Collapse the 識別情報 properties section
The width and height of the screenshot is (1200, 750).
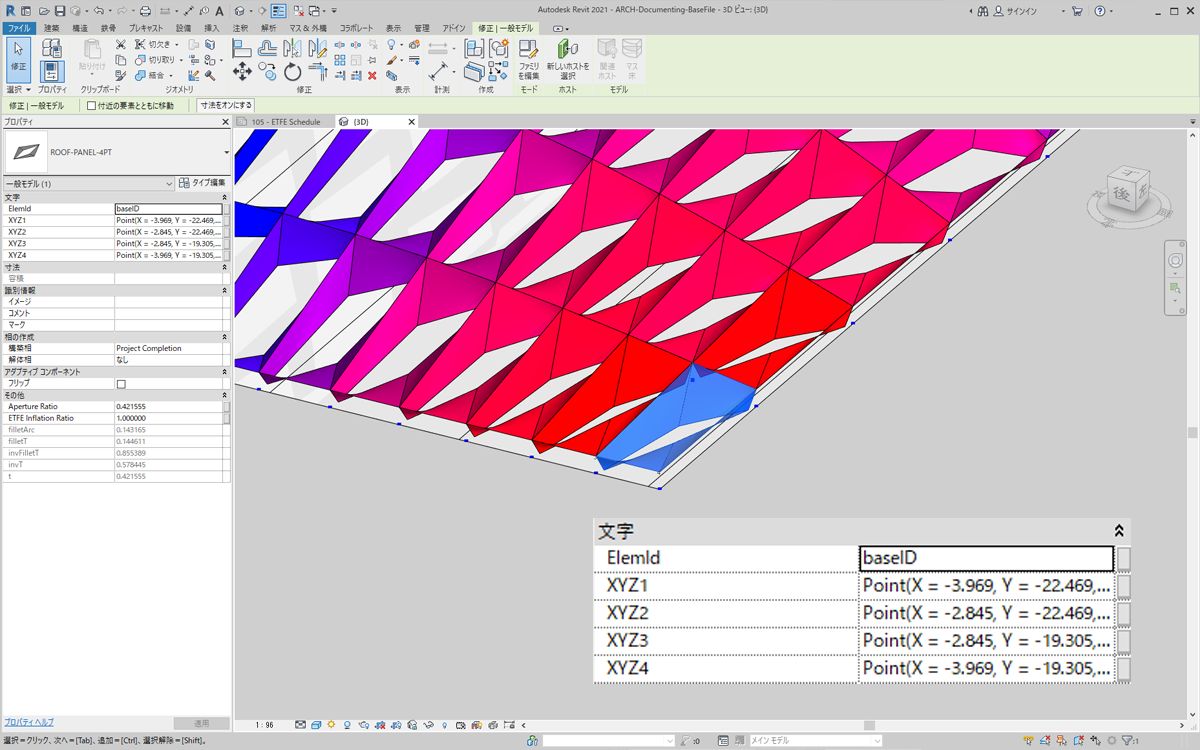[x=224, y=290]
